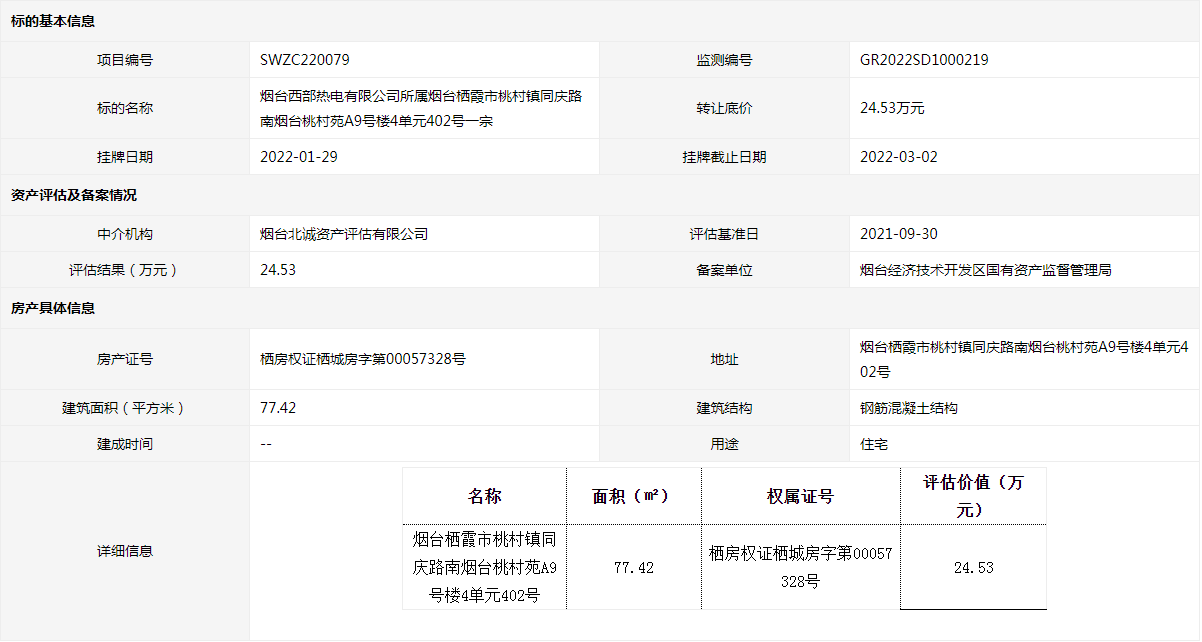Select the 24.53 cell in detail table

point(973,567)
